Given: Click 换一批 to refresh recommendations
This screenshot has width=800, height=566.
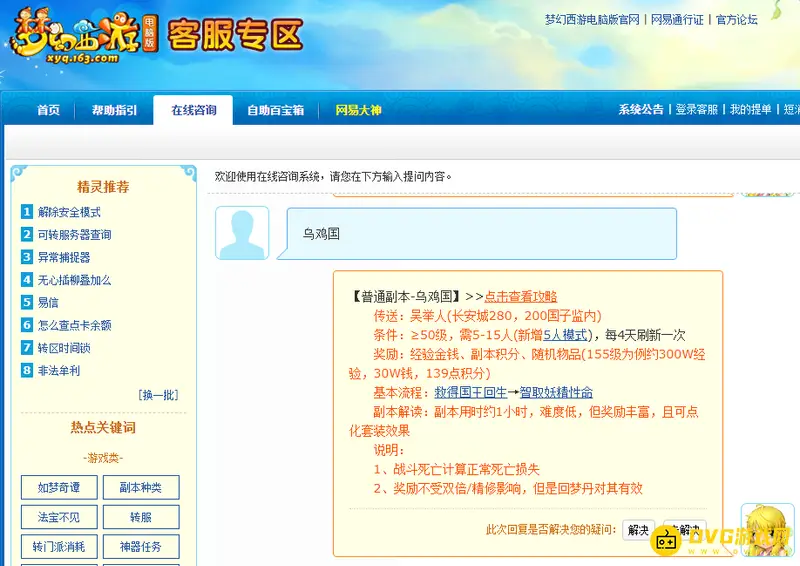Looking at the screenshot, I should click(x=158, y=395).
